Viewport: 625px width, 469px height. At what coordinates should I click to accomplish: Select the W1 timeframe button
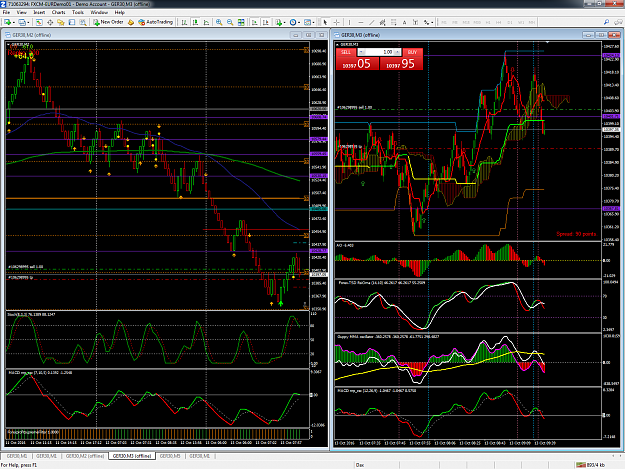[521, 22]
